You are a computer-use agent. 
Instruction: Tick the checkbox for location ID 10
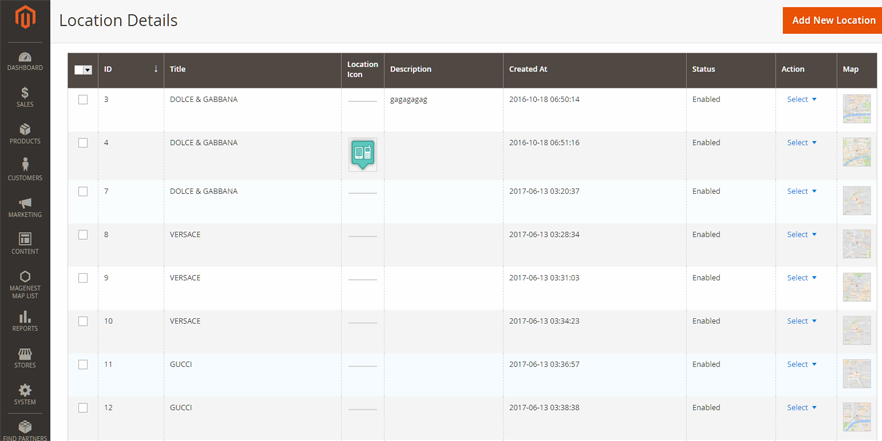pos(83,321)
